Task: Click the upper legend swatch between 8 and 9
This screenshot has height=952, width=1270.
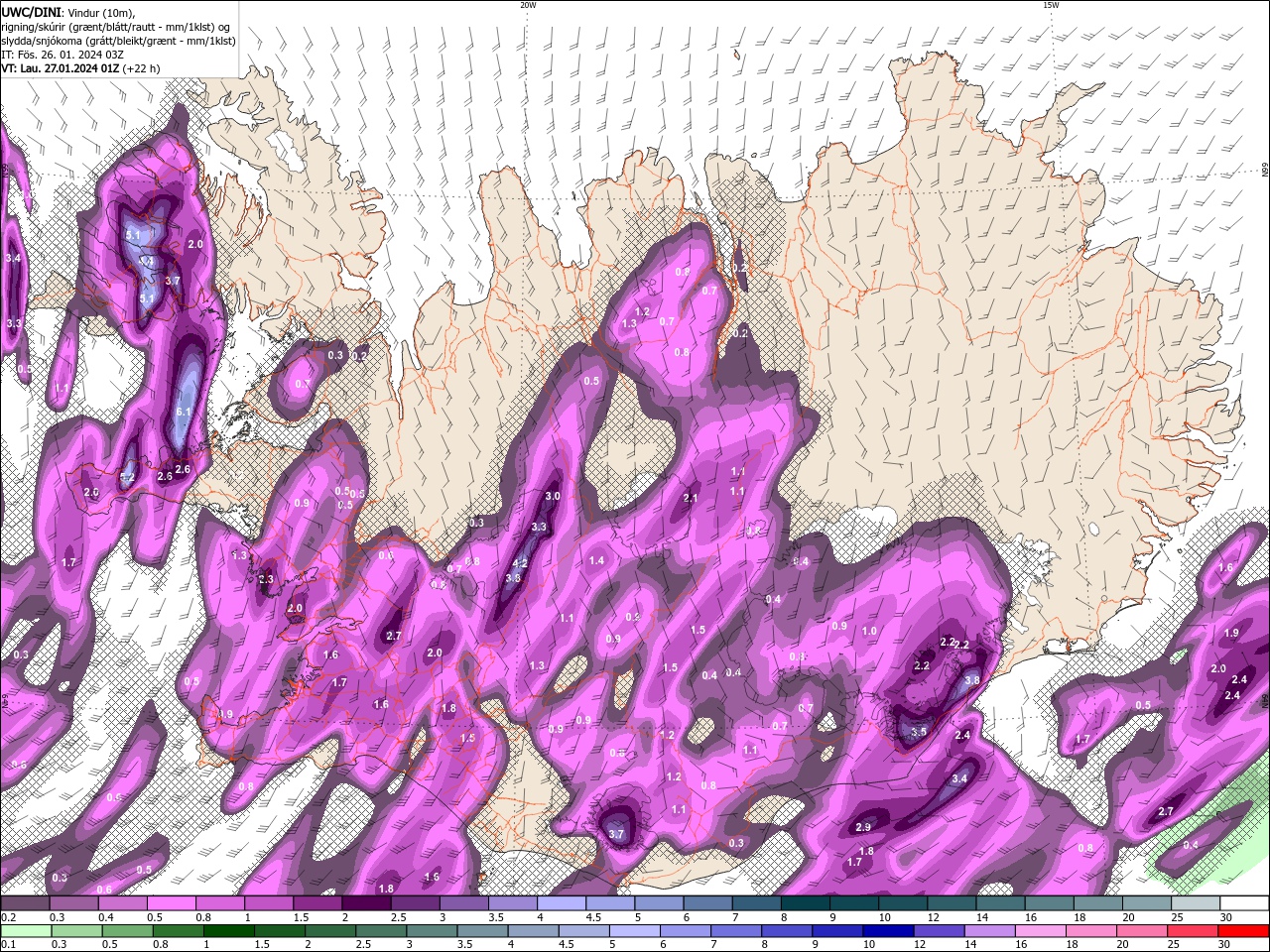Action: click(x=804, y=903)
